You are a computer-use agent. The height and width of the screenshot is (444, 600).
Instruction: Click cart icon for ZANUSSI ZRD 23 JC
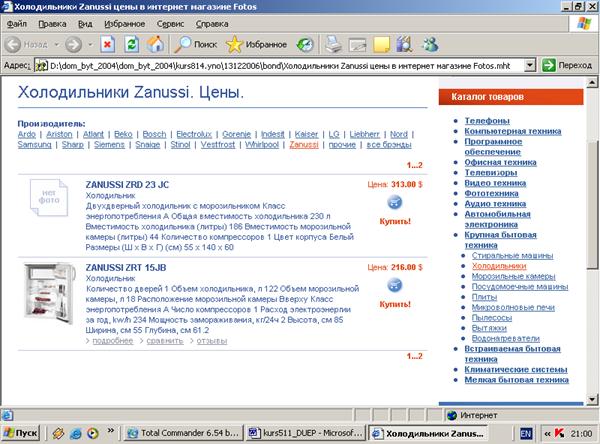(393, 202)
